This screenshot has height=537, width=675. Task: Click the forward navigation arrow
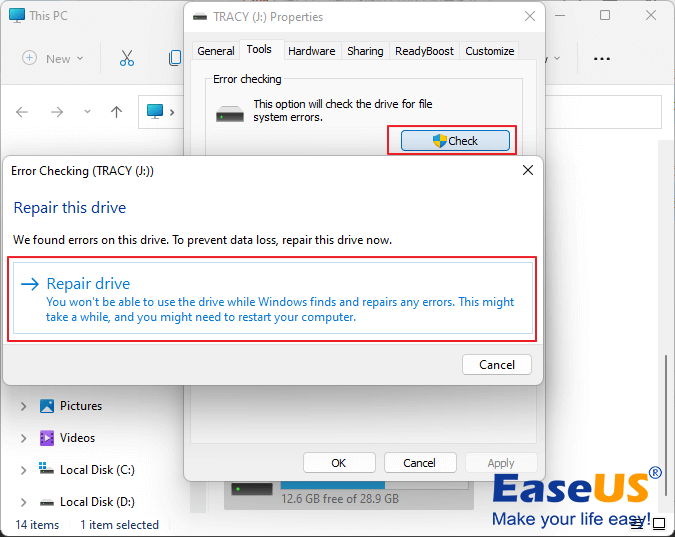click(x=55, y=112)
